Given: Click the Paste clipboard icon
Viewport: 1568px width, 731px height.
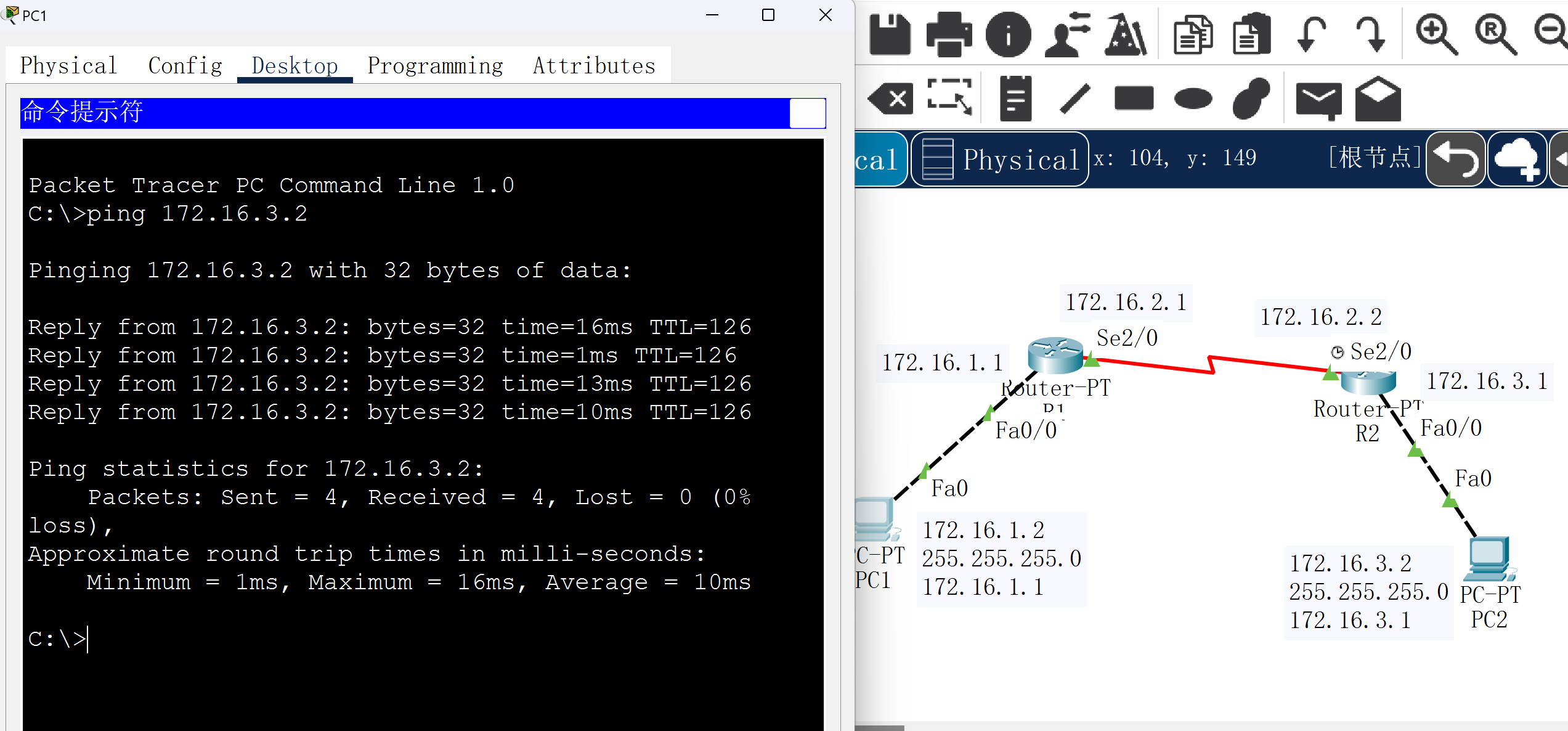Looking at the screenshot, I should coord(1251,35).
